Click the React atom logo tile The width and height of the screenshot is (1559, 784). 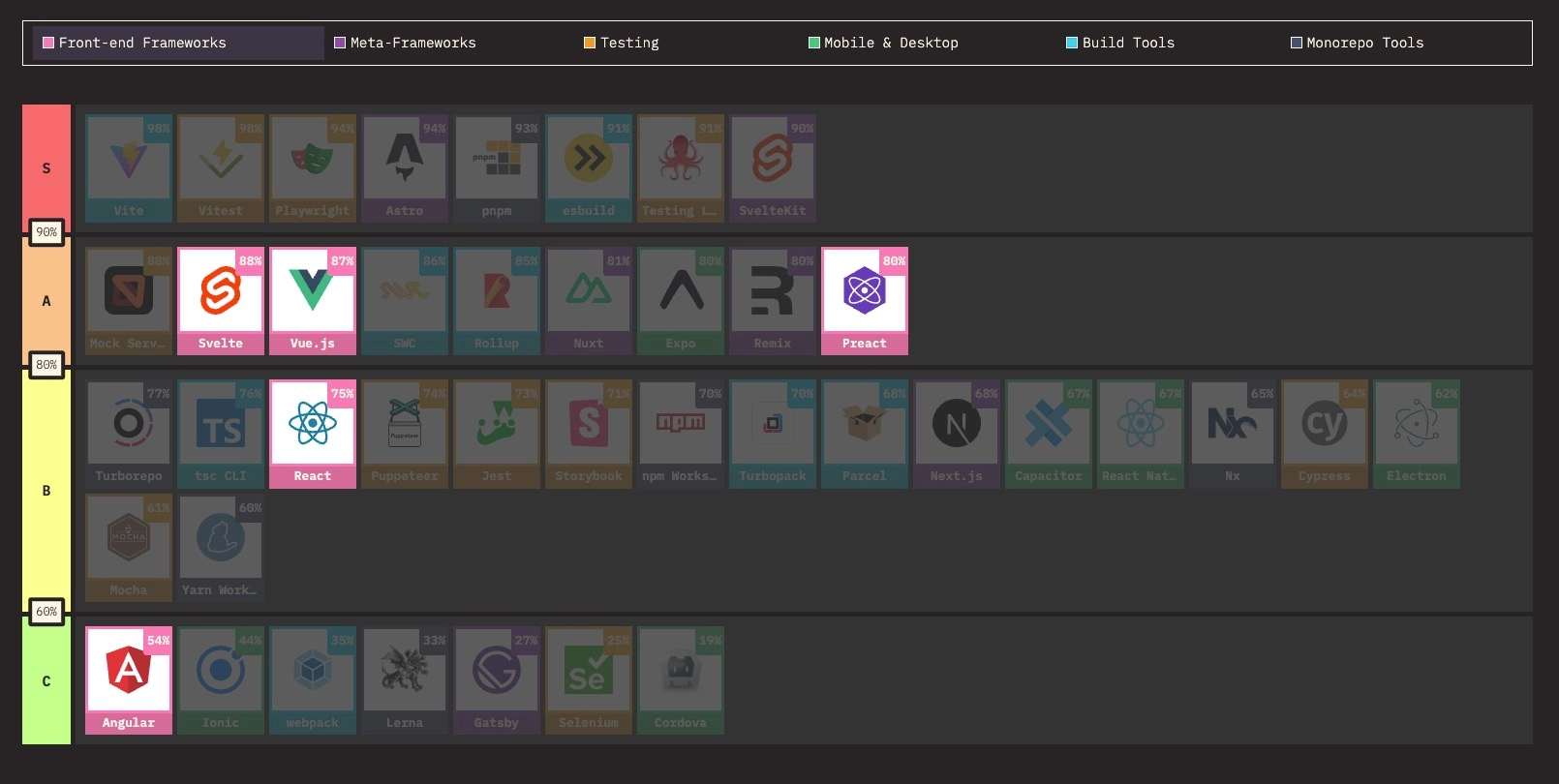pos(312,433)
